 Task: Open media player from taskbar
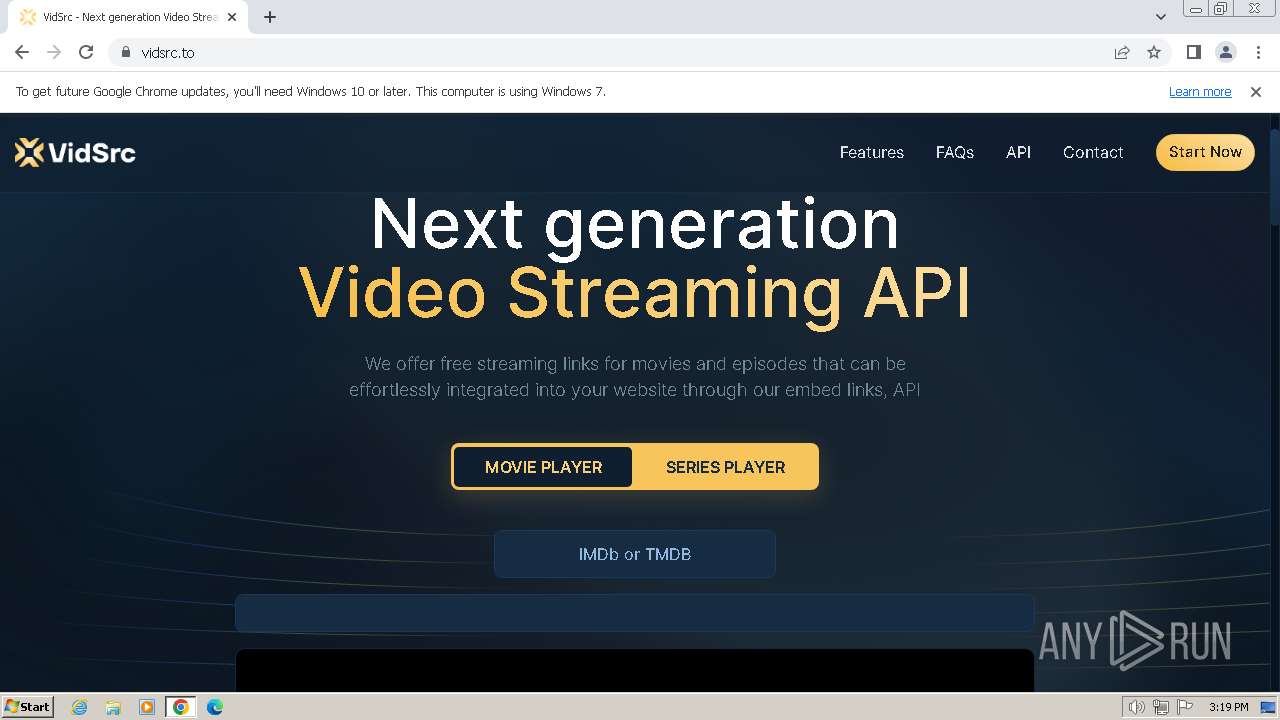coord(147,707)
